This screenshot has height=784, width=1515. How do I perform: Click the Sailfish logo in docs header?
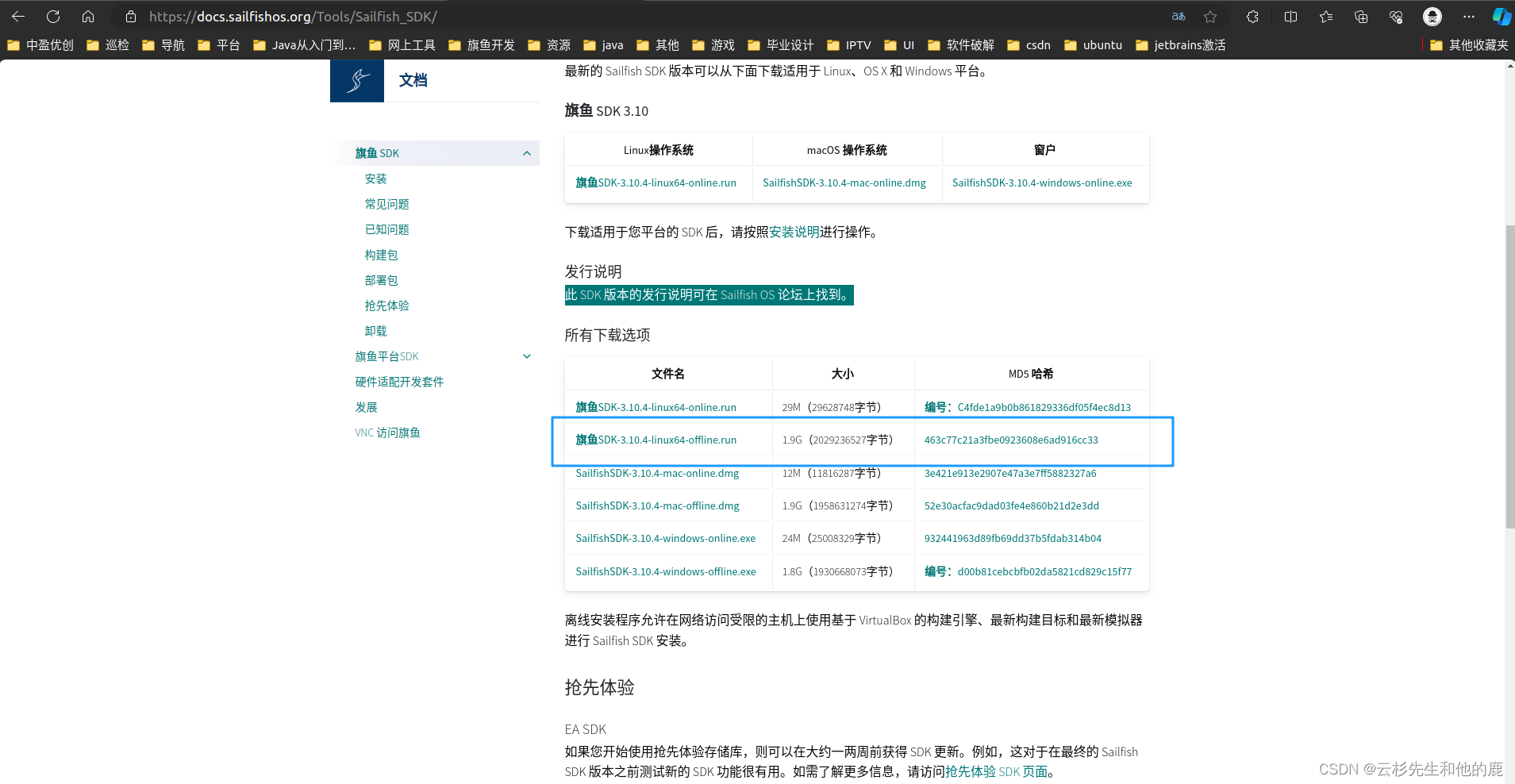coord(357,80)
